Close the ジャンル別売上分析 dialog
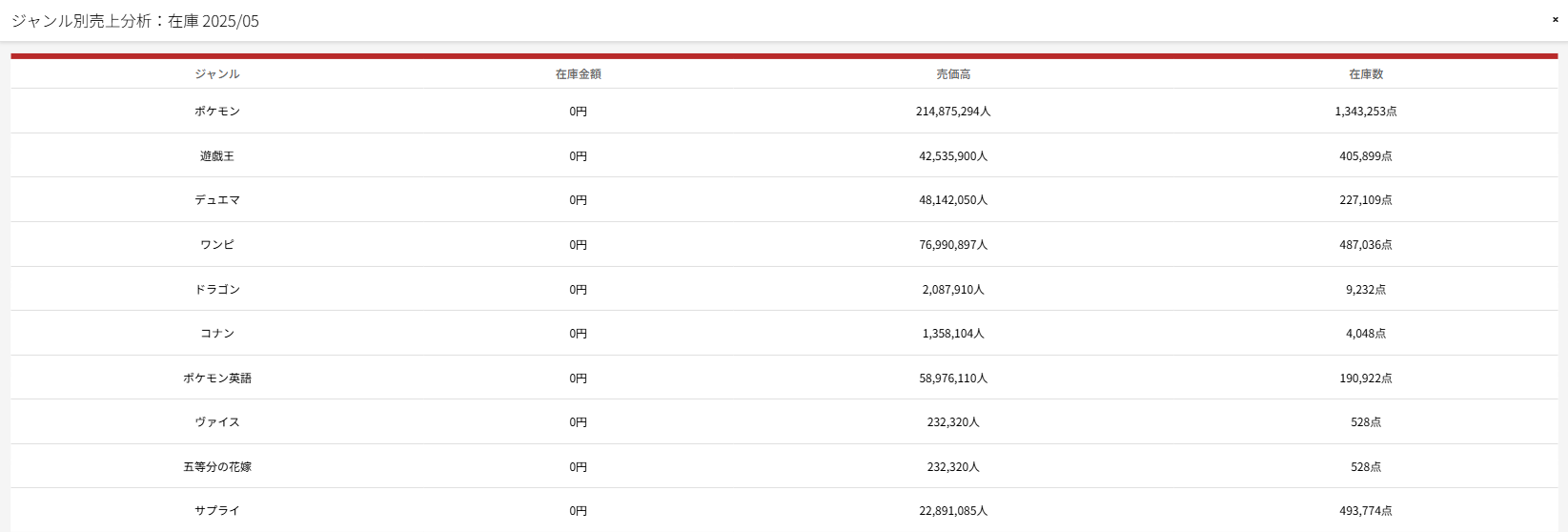The height and width of the screenshot is (532, 1568). tap(1555, 19)
